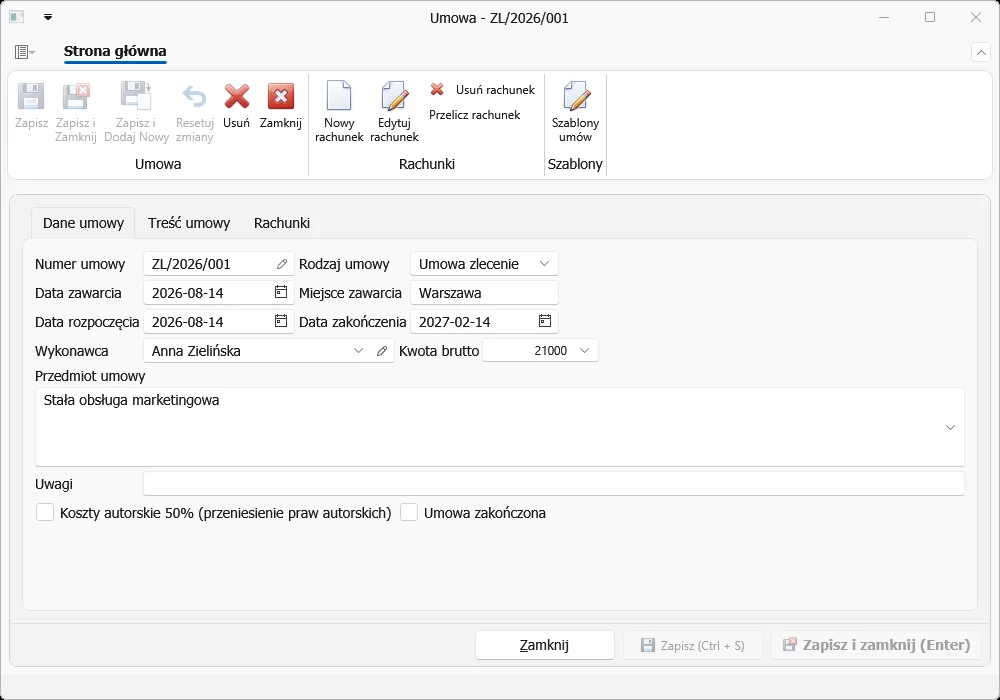This screenshot has width=1000, height=700.
Task: Click the pencil icon beside Numer umowy
Action: point(282,264)
